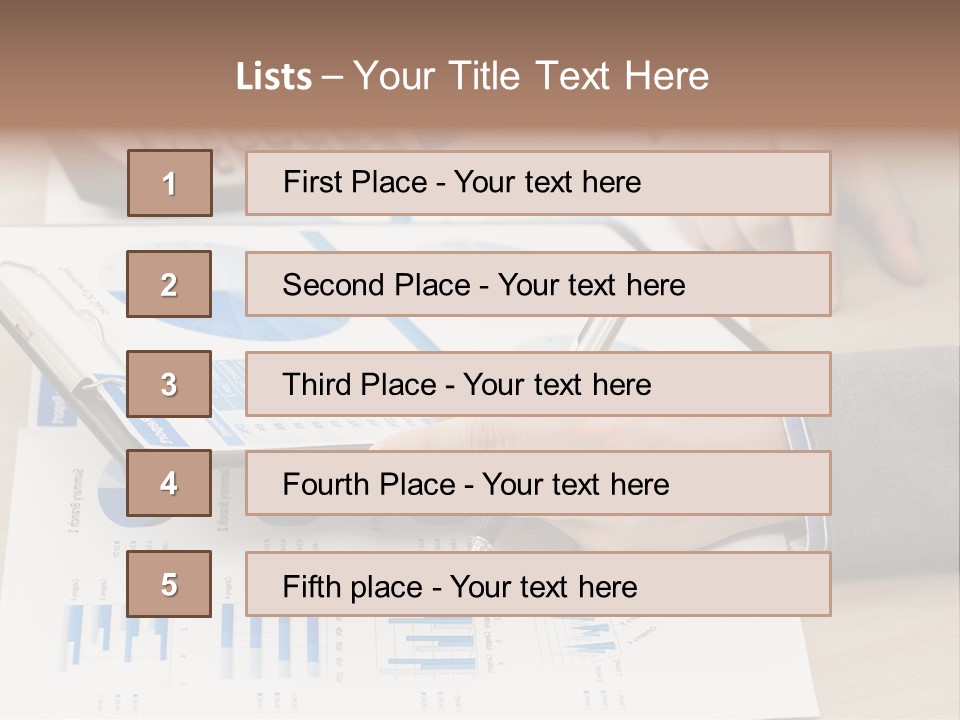The width and height of the screenshot is (960, 720).
Task: Select the Second Place text bar
Action: (x=538, y=284)
